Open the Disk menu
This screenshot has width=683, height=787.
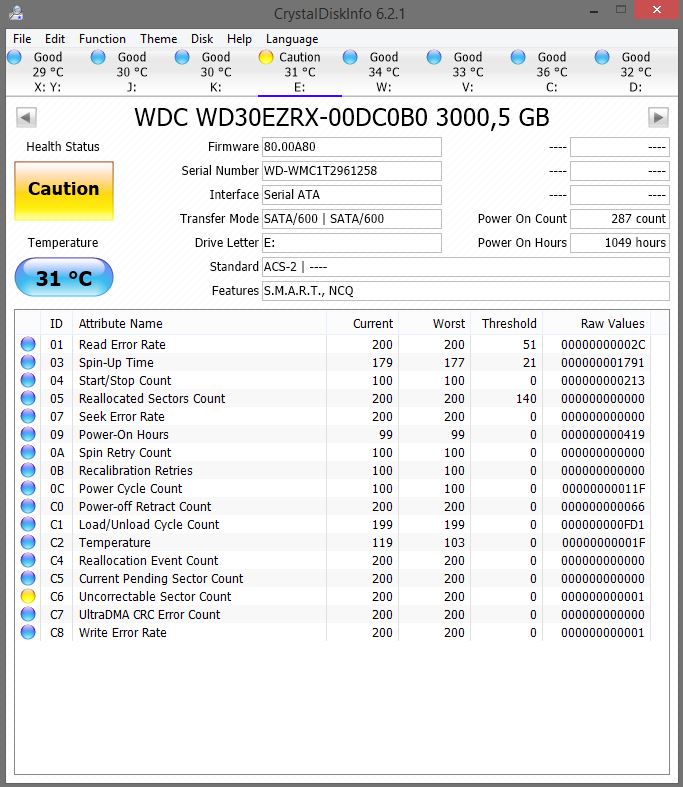click(x=202, y=39)
